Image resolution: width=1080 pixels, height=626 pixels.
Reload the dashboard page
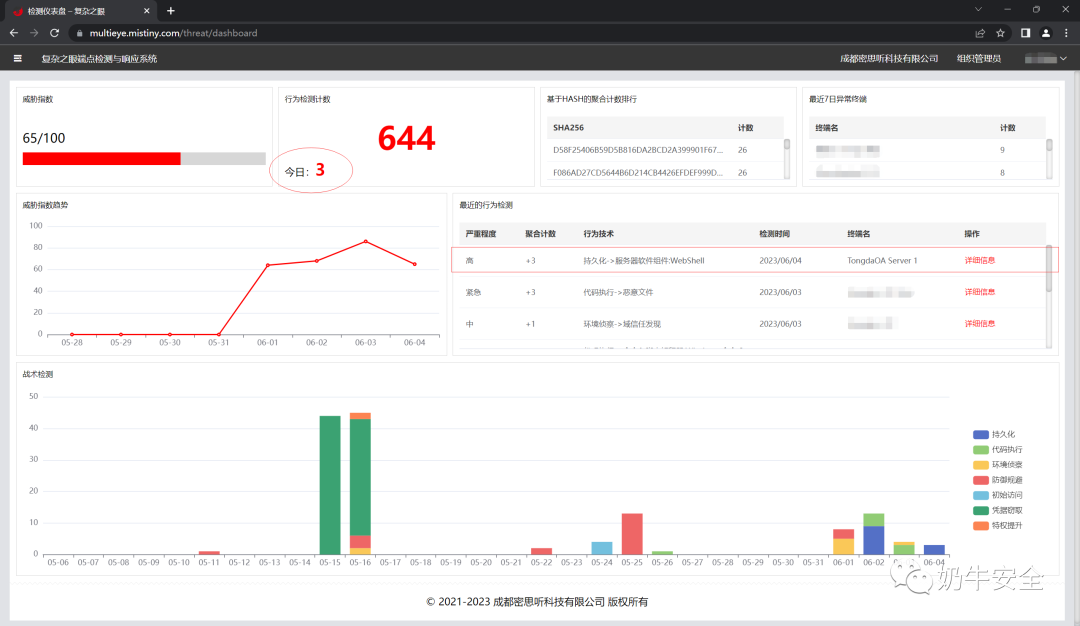click(54, 32)
